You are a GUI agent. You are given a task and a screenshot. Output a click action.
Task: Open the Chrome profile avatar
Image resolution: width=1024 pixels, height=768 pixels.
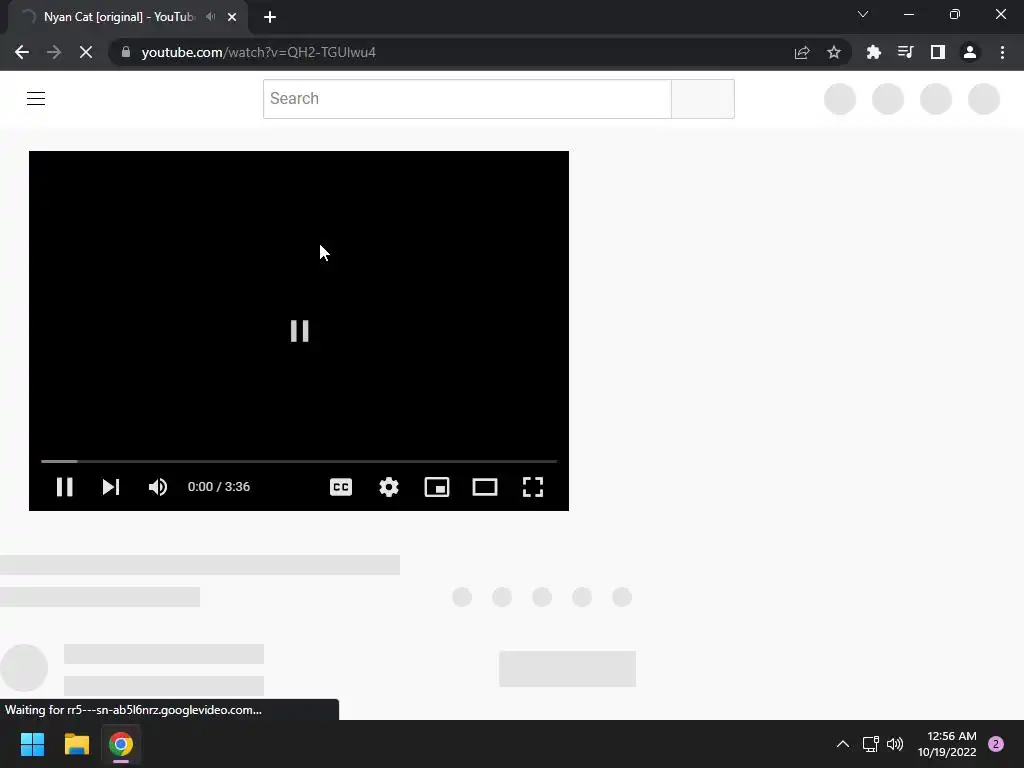(970, 52)
